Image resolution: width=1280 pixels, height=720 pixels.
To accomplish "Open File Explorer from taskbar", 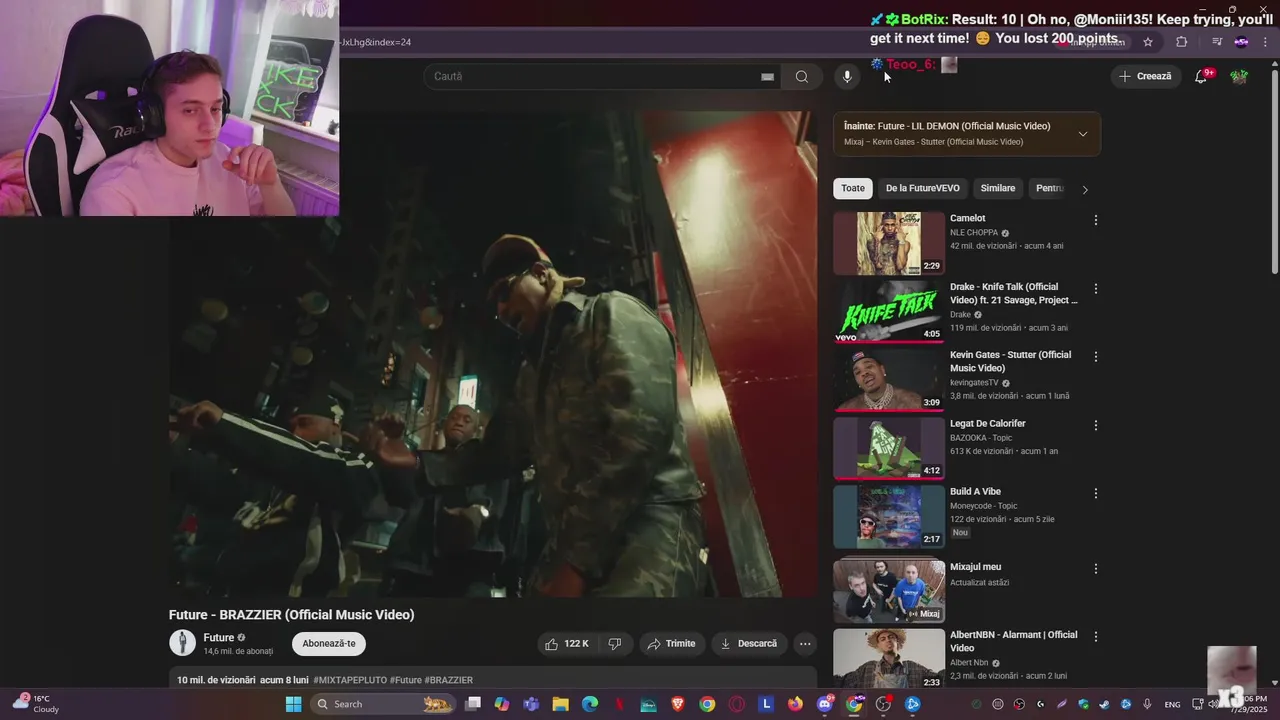I will tap(561, 704).
